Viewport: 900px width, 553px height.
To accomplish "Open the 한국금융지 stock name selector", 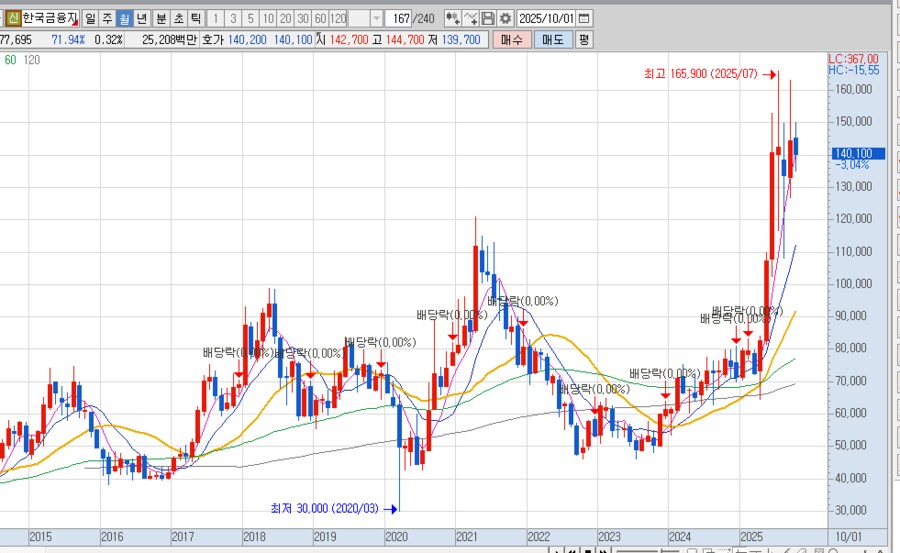I will click(50, 18).
